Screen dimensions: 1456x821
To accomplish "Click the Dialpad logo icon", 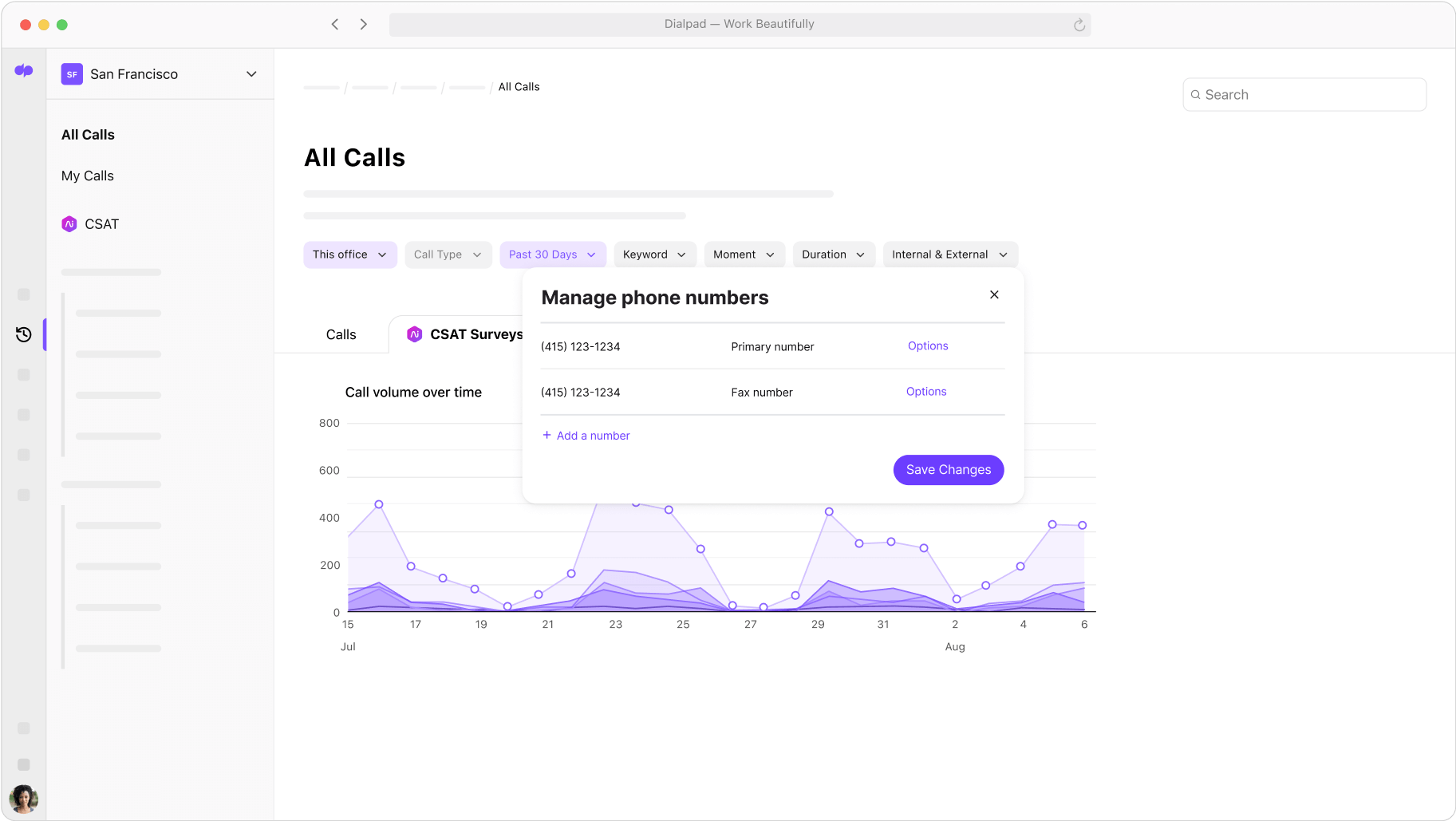I will pos(24,71).
